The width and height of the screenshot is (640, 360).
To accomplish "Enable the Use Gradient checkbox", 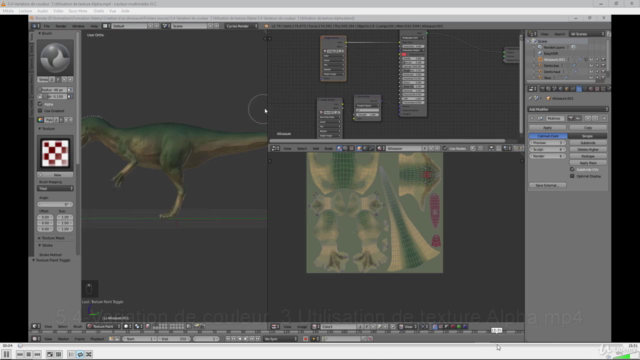I will [x=40, y=111].
